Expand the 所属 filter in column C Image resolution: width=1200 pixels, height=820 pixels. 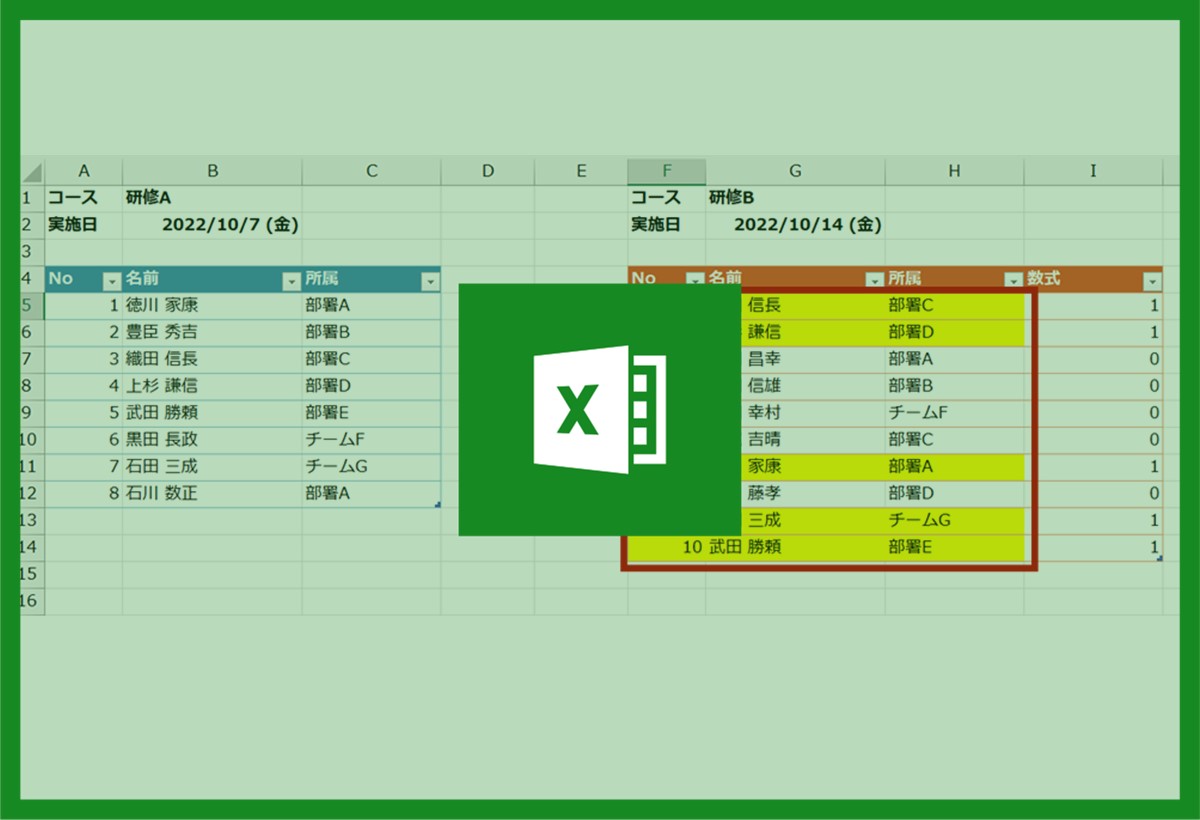tap(430, 282)
